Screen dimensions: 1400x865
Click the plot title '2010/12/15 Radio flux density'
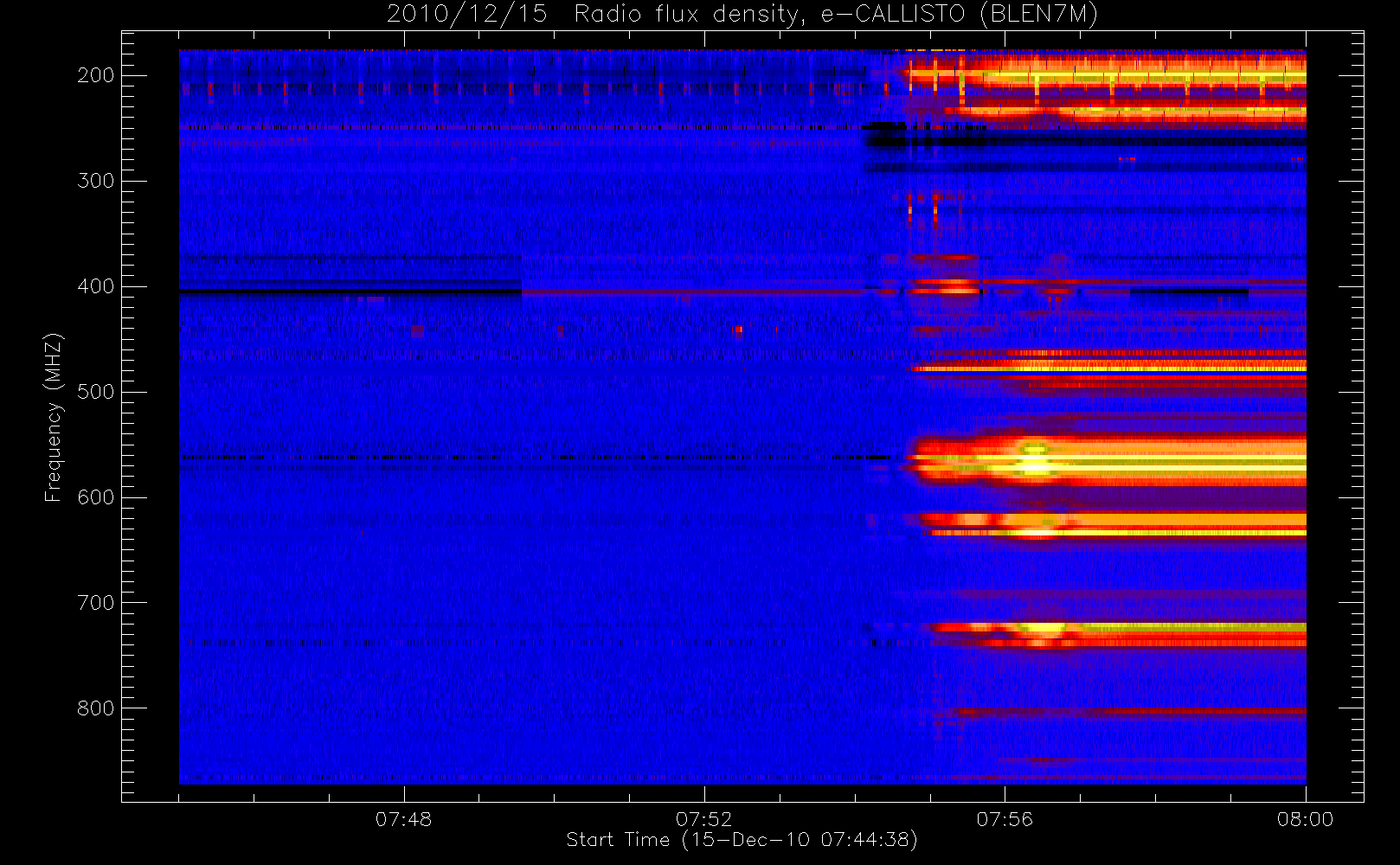click(742, 14)
